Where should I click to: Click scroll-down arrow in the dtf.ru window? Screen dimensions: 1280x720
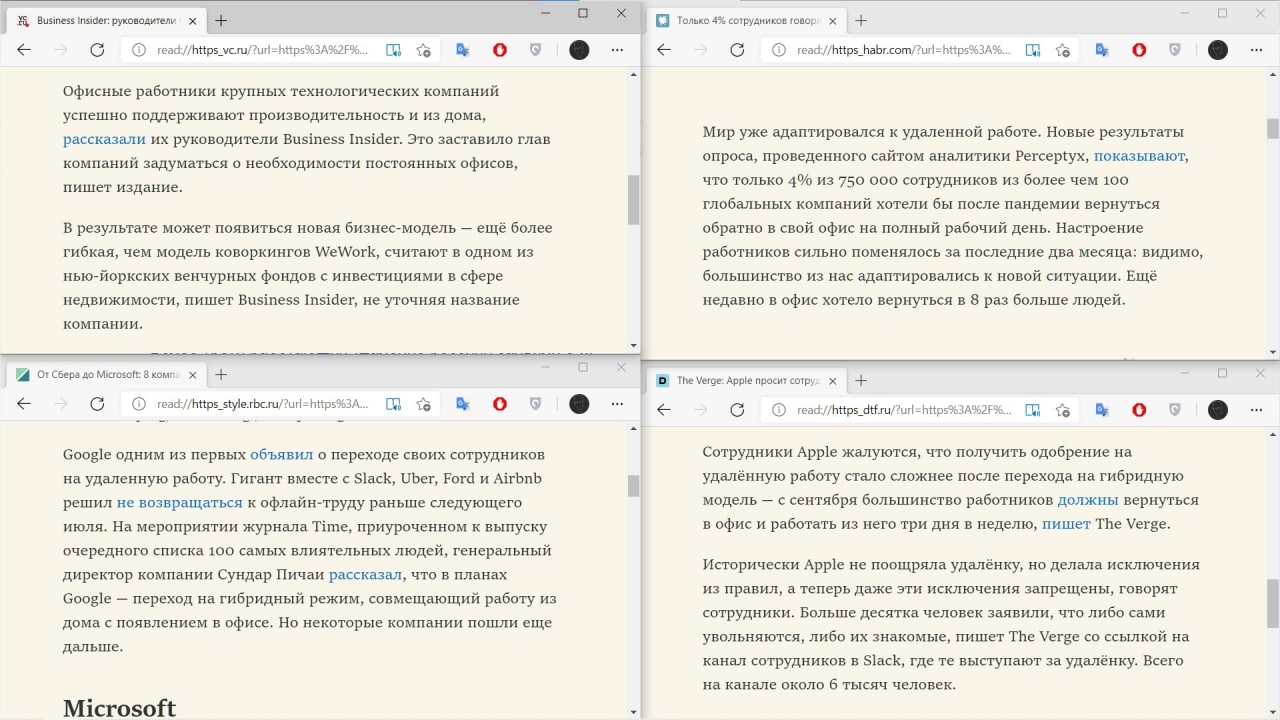click(1273, 712)
